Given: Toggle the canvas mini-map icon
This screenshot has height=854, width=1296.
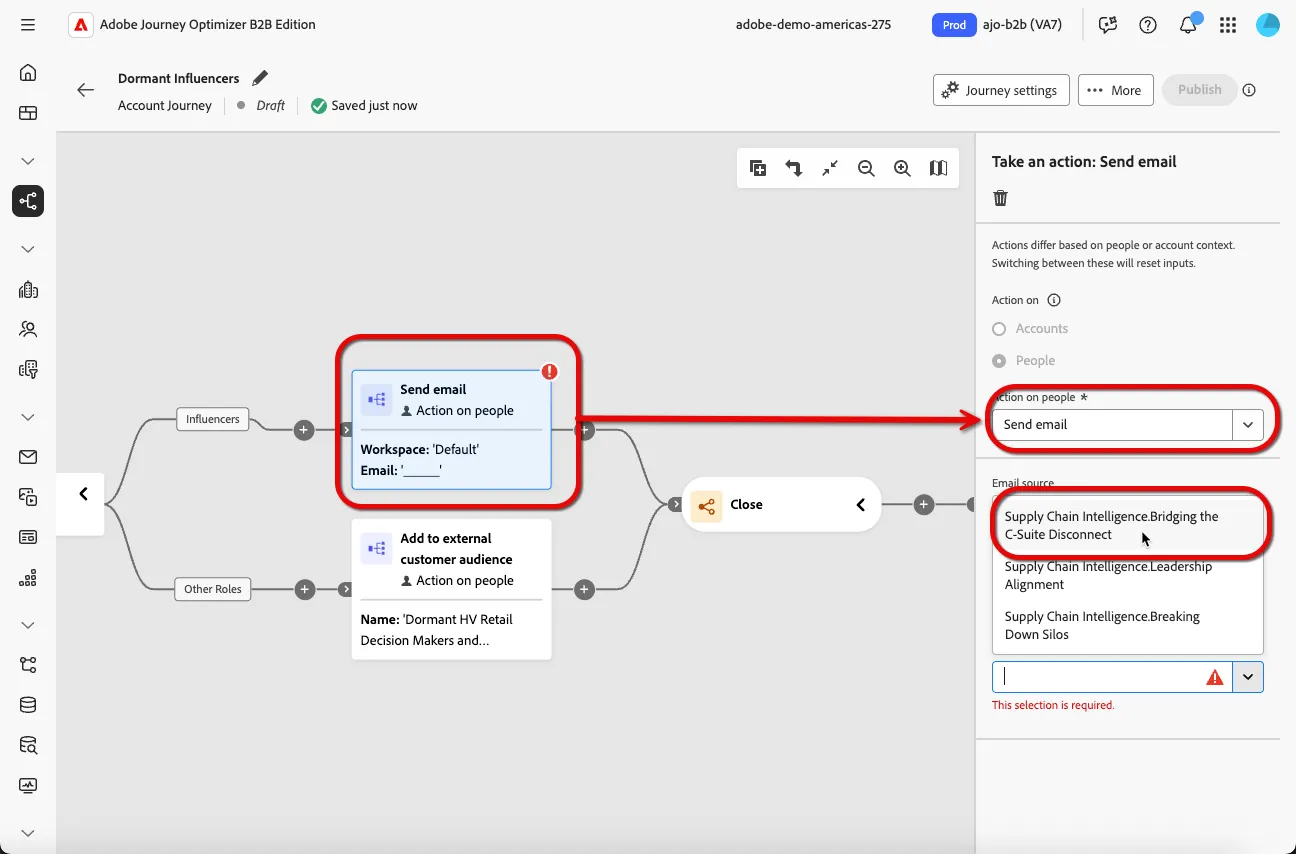Looking at the screenshot, I should pos(938,168).
